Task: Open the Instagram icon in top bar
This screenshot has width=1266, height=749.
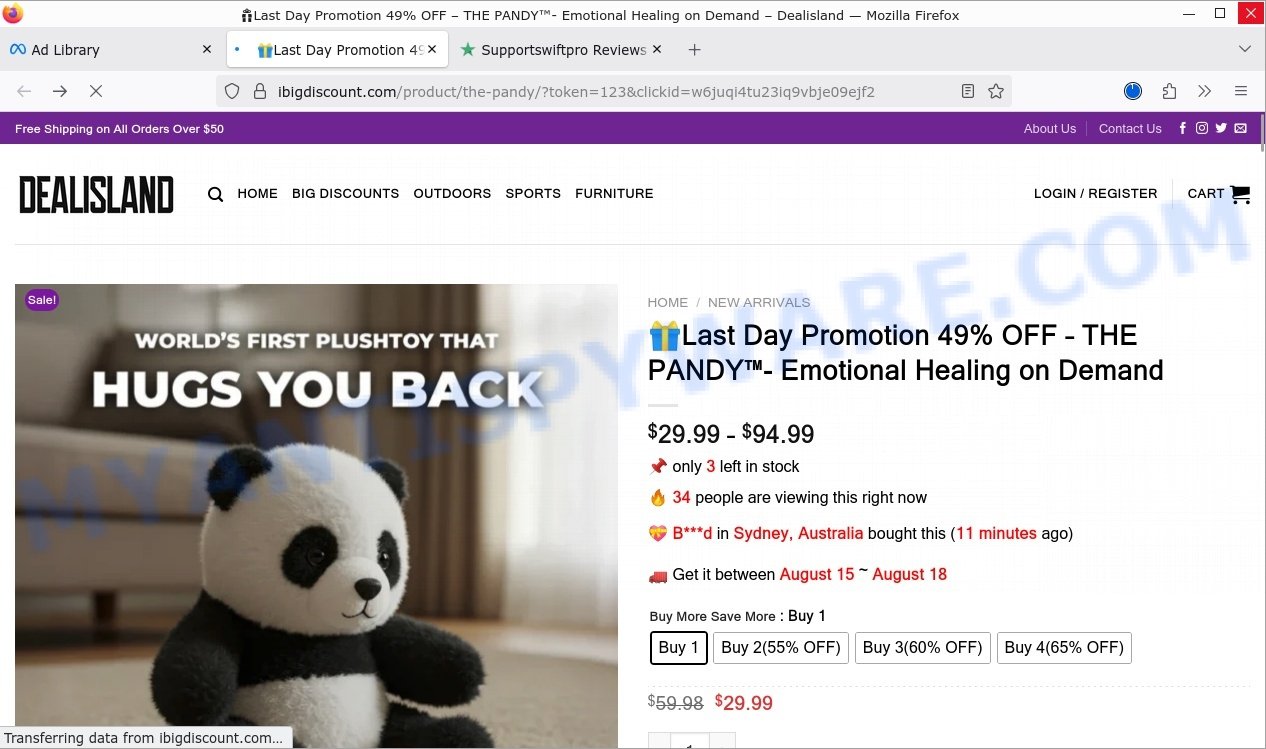Action: click(1202, 128)
